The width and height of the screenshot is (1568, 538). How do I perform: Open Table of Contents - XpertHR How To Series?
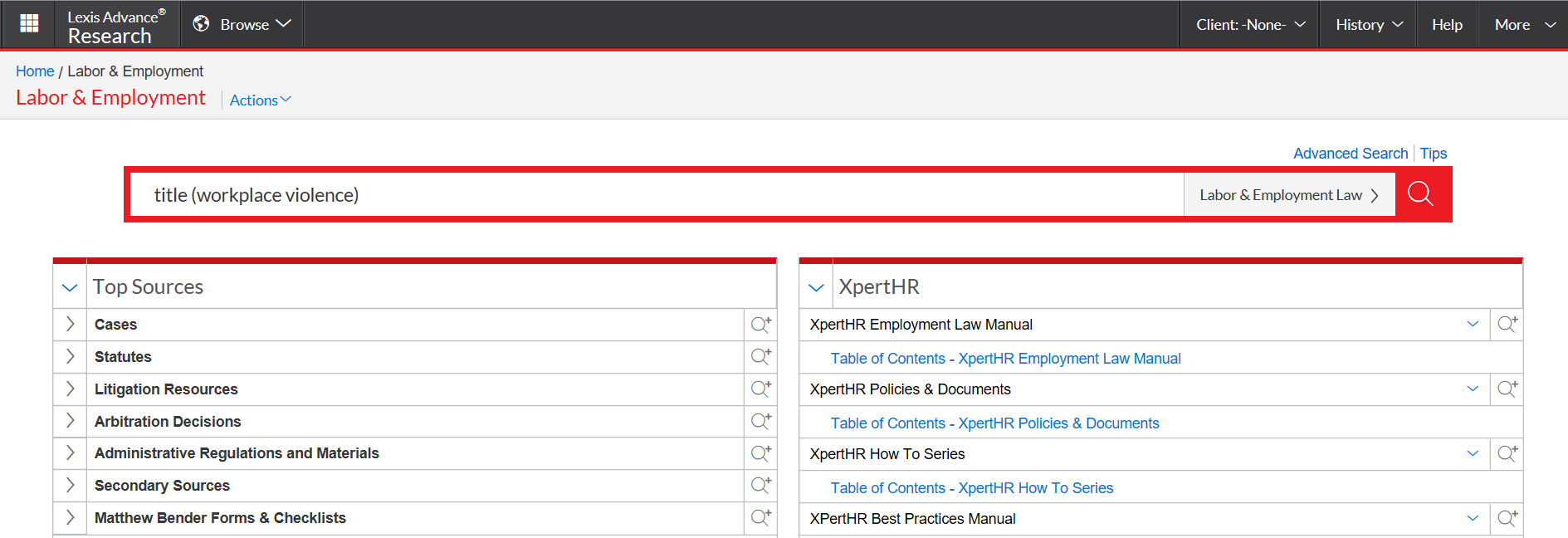[x=972, y=488]
